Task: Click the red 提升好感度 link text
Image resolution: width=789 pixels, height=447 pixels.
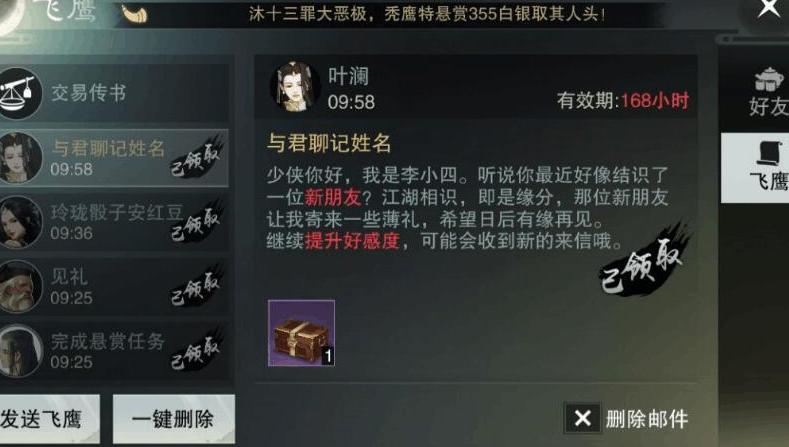Action: click(352, 241)
